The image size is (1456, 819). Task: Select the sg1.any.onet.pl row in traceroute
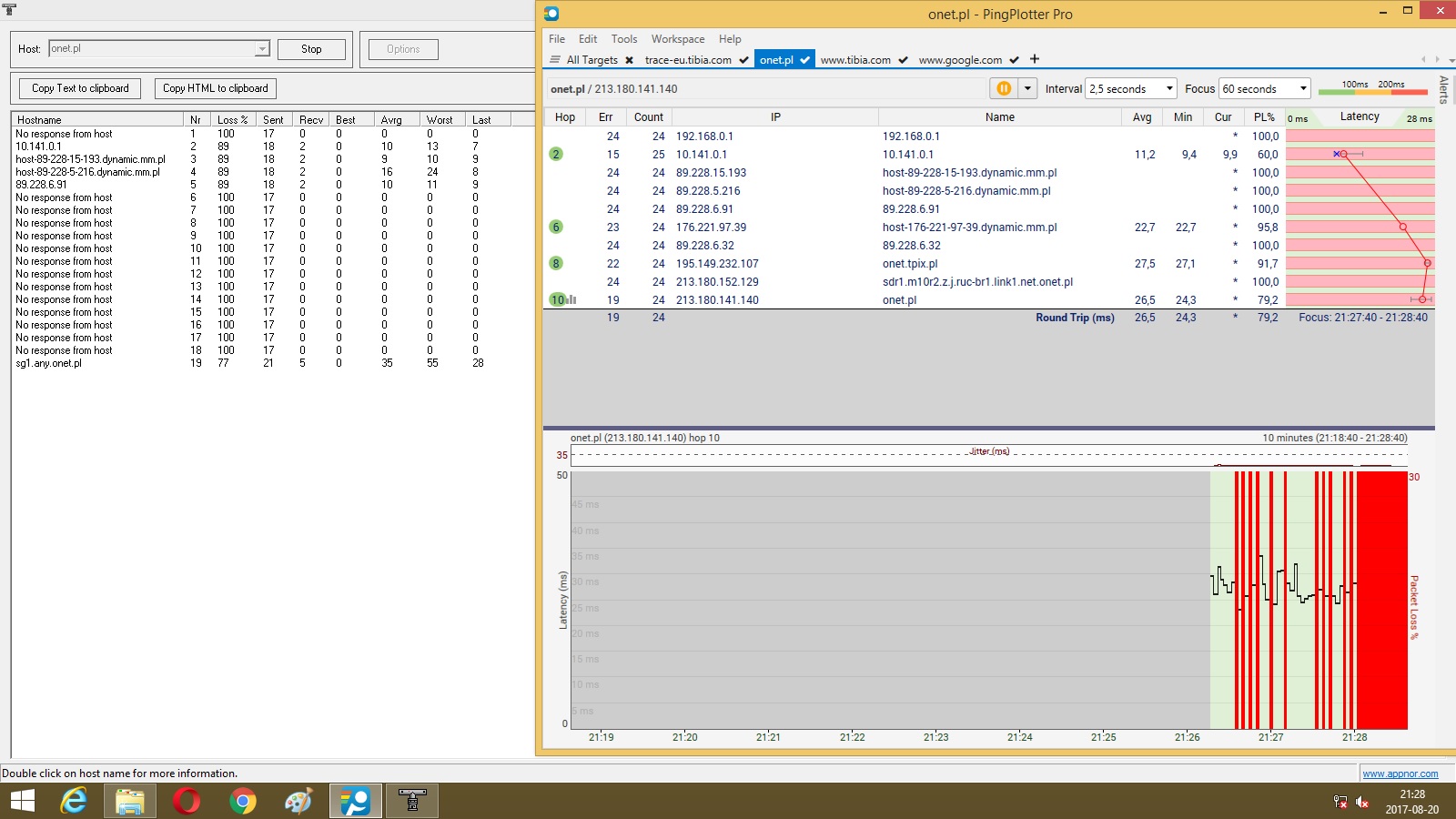coord(260,363)
